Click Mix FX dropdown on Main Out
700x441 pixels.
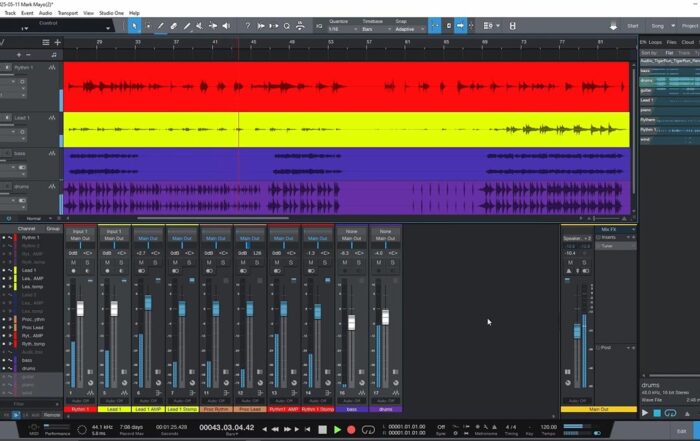[615, 229]
